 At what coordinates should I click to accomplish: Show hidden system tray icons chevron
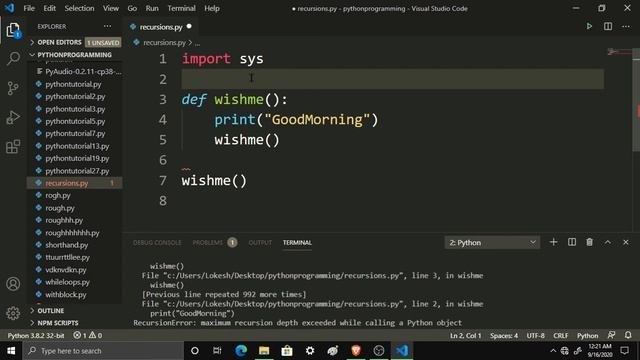[553, 351]
